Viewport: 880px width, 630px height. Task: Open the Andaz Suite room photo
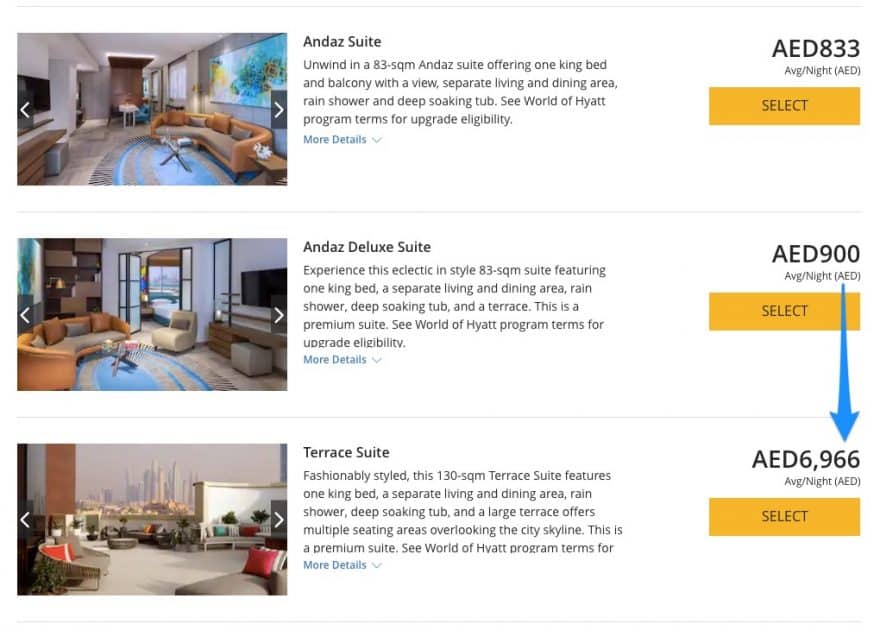point(152,109)
